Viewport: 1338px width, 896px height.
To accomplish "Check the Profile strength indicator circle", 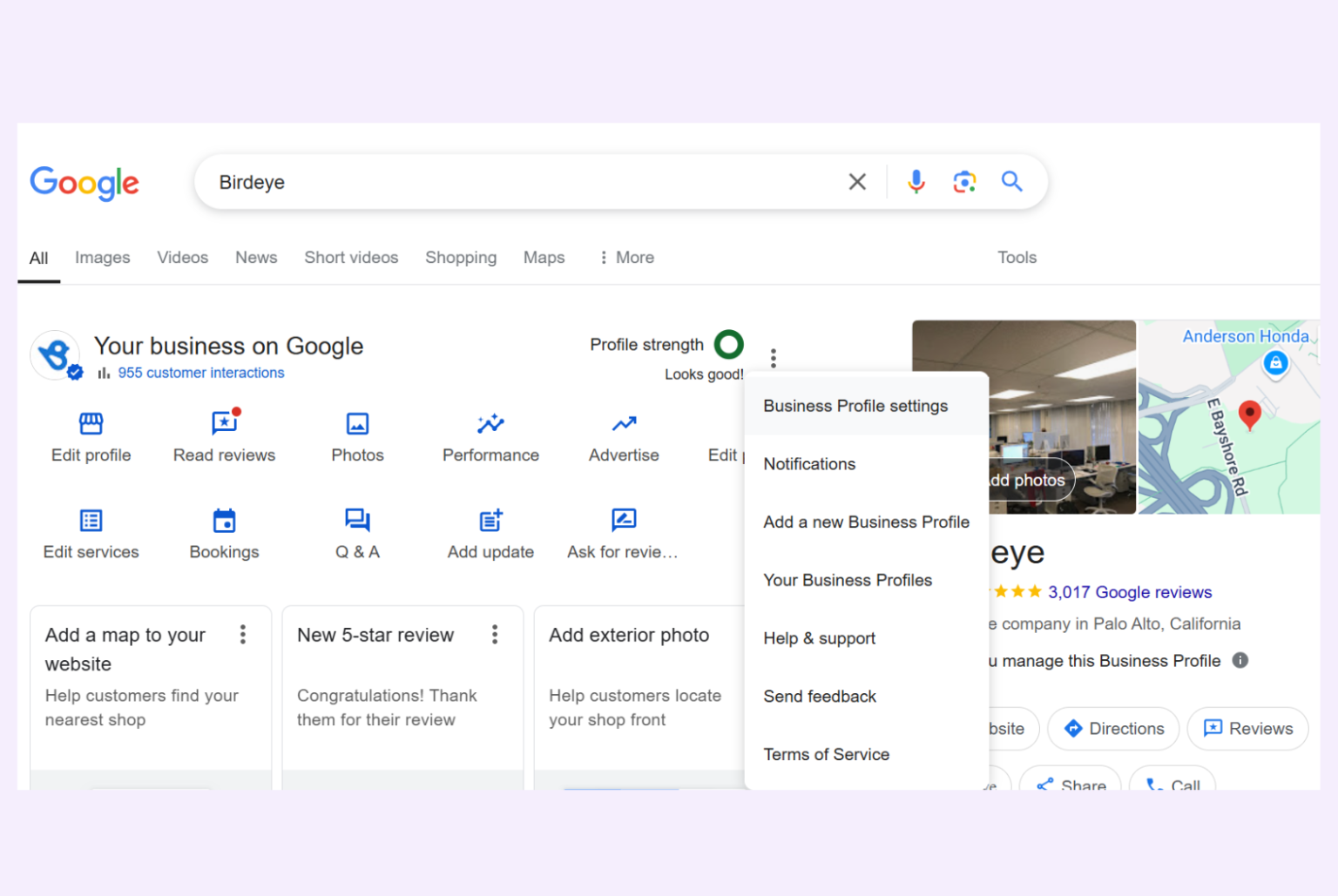I will click(729, 344).
